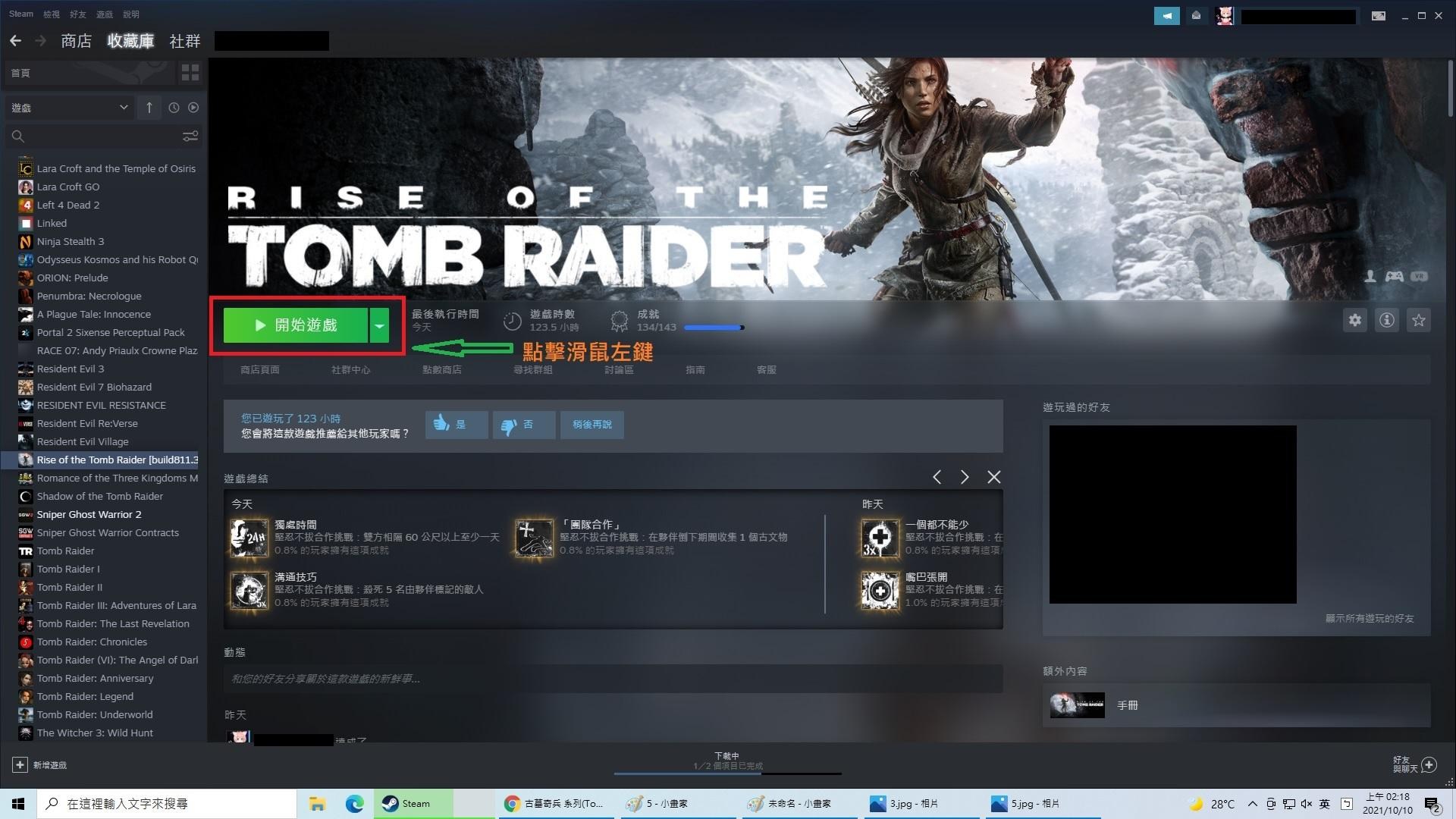Open the 獨處時間 achievement icon
Image resolution: width=1456 pixels, height=819 pixels.
tap(249, 538)
